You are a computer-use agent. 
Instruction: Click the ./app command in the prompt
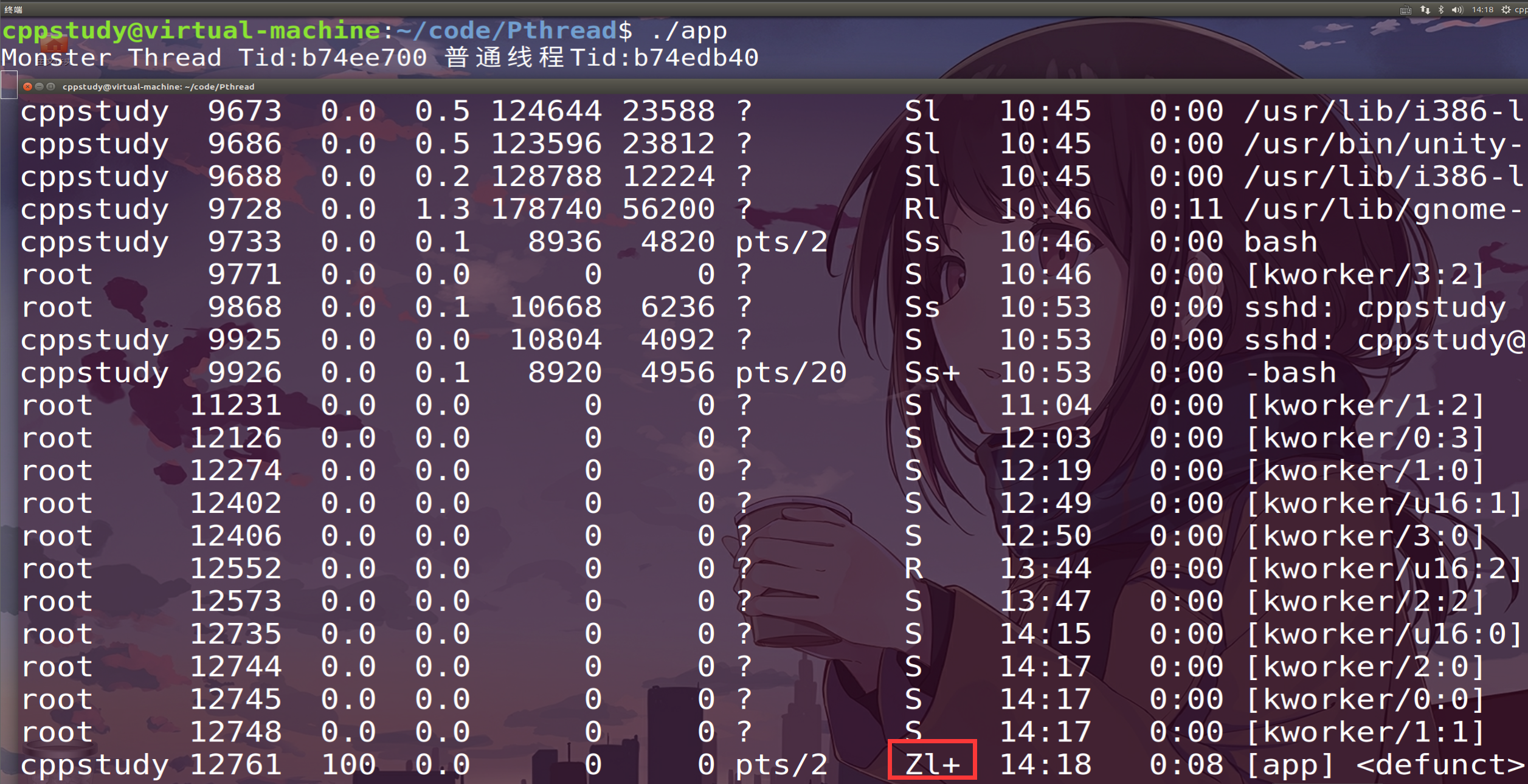[689, 30]
